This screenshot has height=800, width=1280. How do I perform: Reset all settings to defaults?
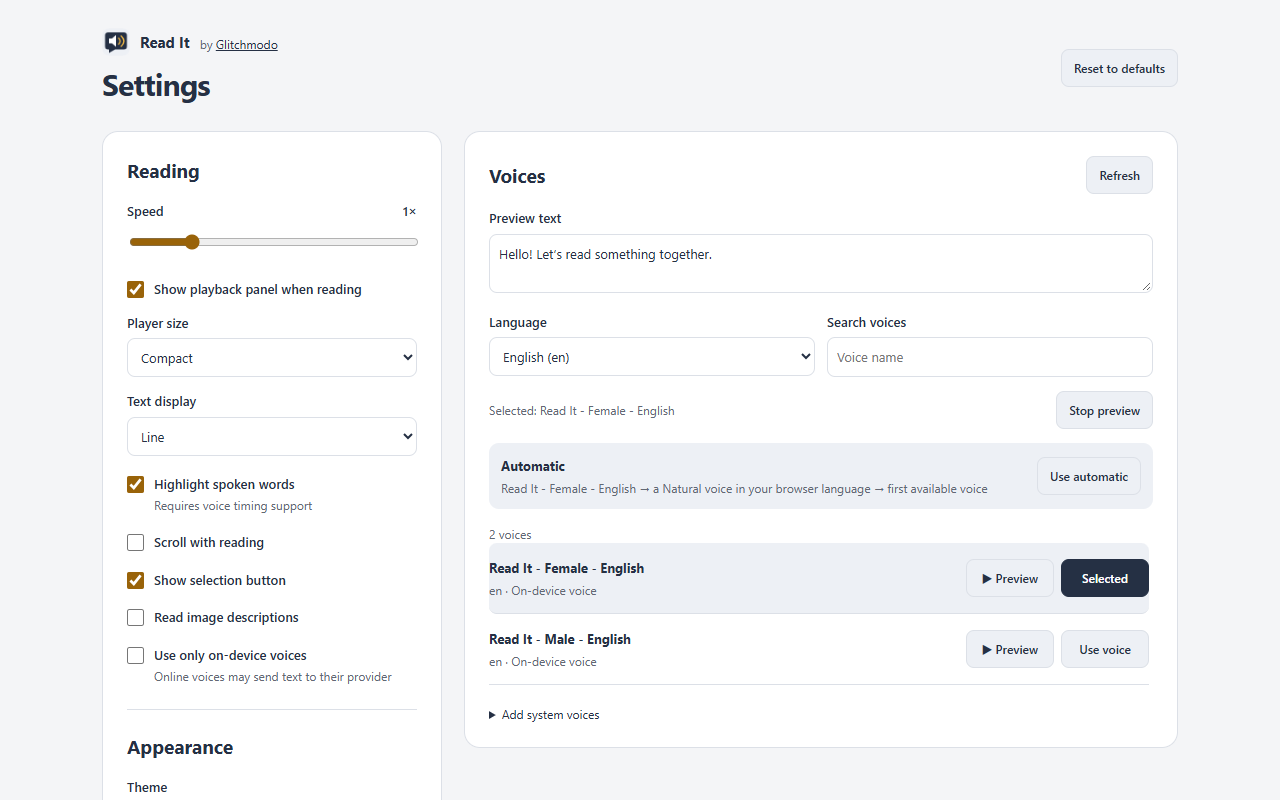coord(1119,68)
